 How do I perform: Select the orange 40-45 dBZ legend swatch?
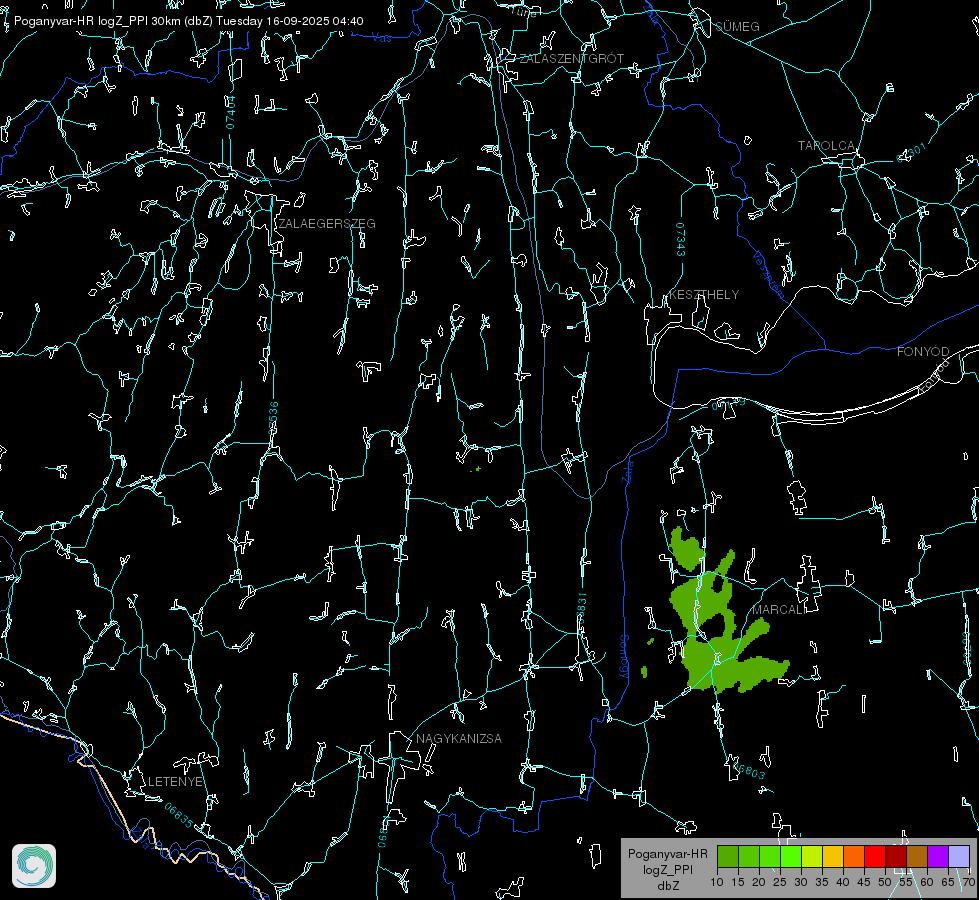pos(854,856)
